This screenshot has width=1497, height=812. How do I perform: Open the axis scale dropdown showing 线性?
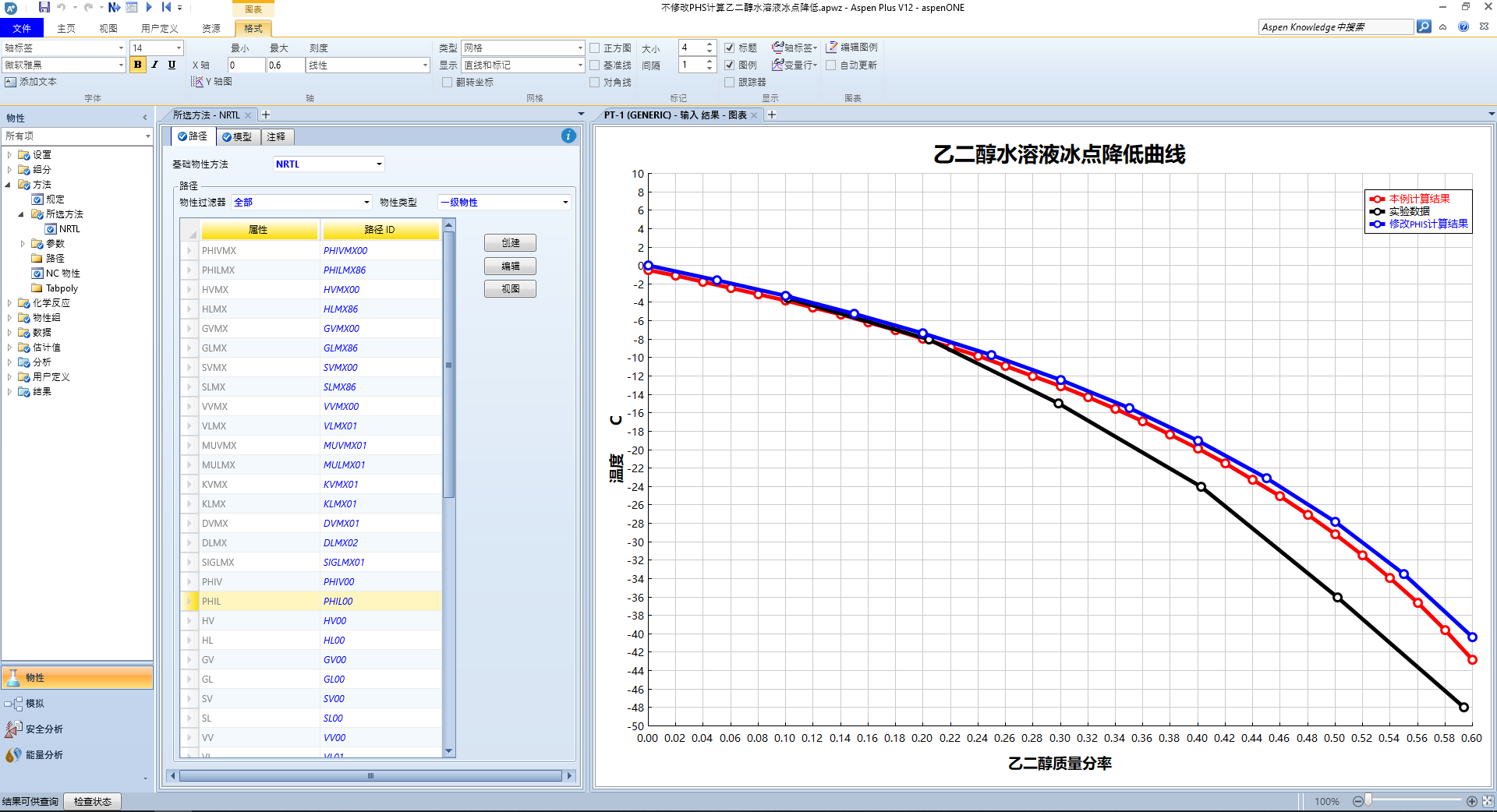coord(368,65)
